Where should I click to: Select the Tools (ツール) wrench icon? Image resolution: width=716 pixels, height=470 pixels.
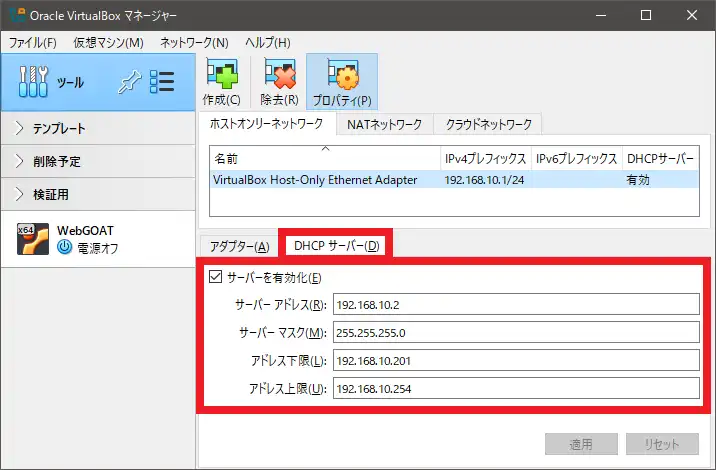tap(33, 82)
